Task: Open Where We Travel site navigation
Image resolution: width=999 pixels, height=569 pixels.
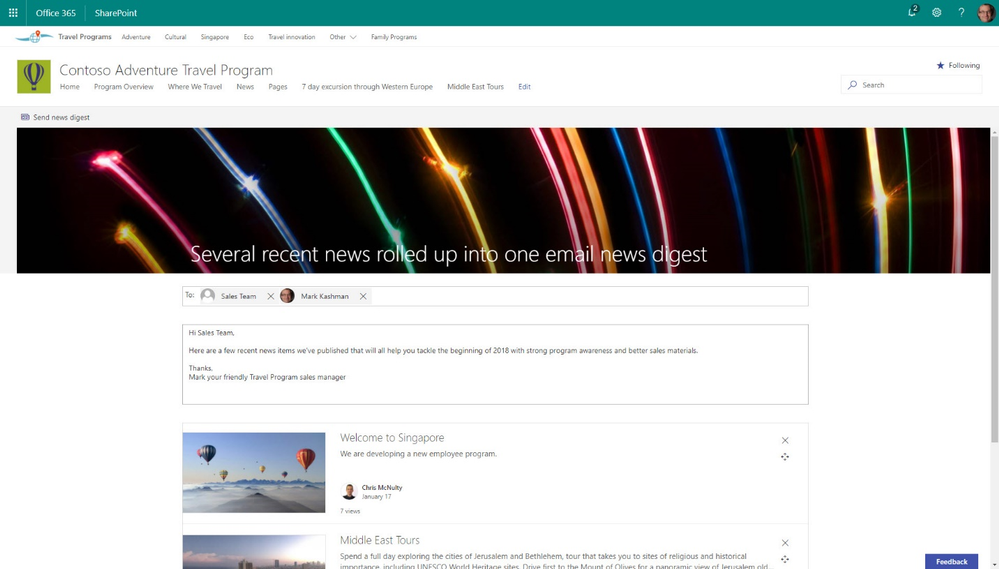Action: pos(195,87)
